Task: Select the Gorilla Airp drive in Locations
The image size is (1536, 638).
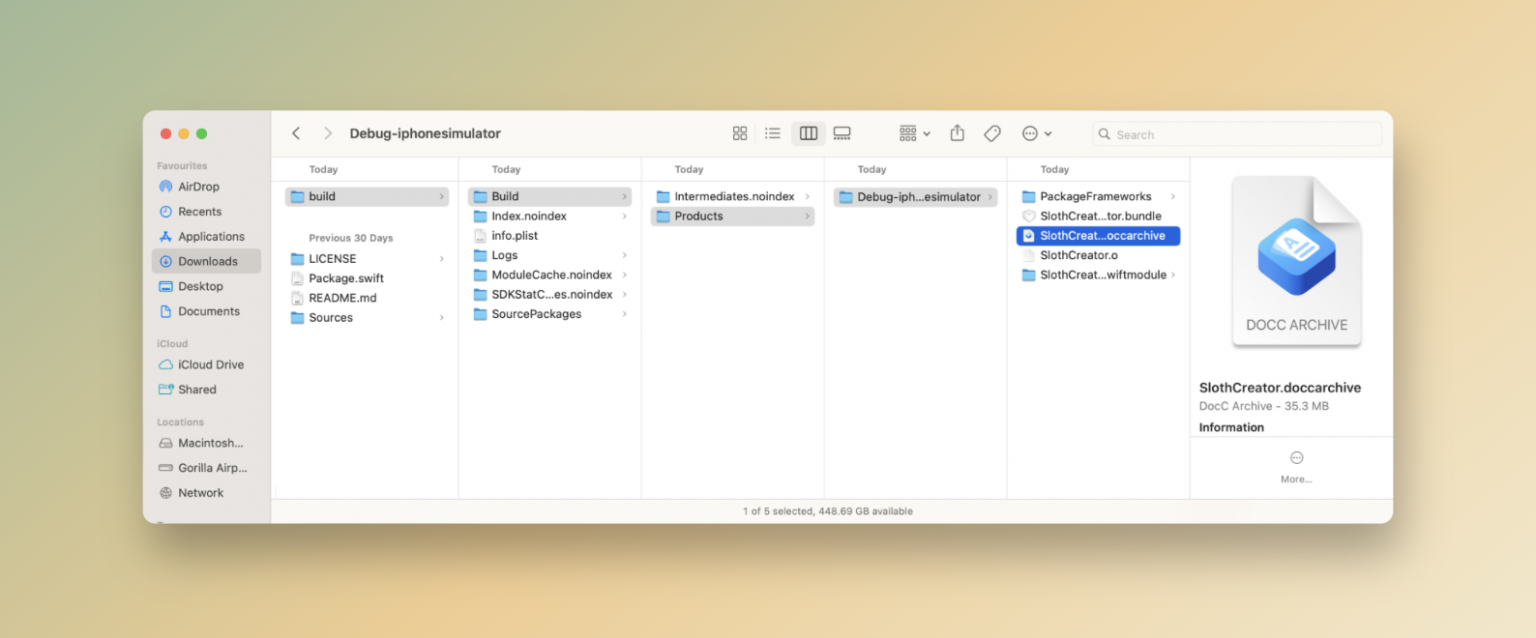Action: 210,467
